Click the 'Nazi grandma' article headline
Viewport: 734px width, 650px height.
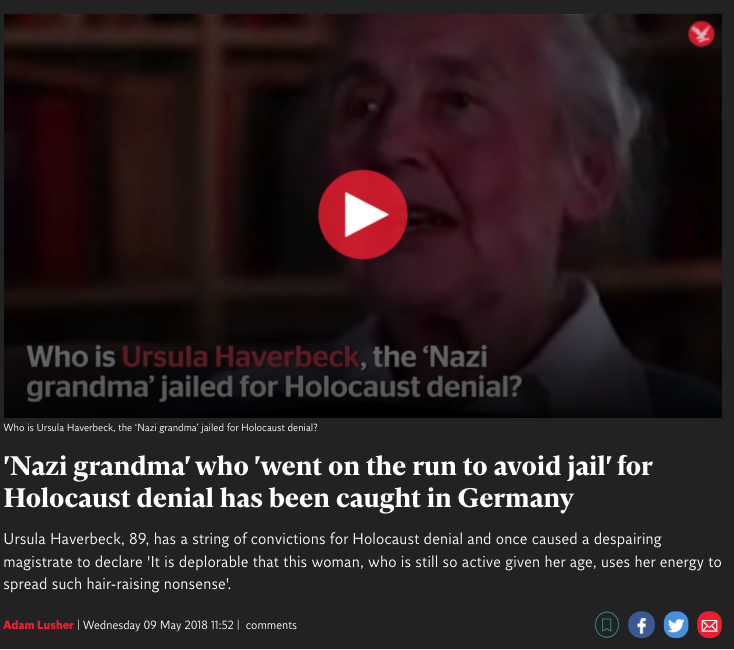pyautogui.click(x=328, y=482)
